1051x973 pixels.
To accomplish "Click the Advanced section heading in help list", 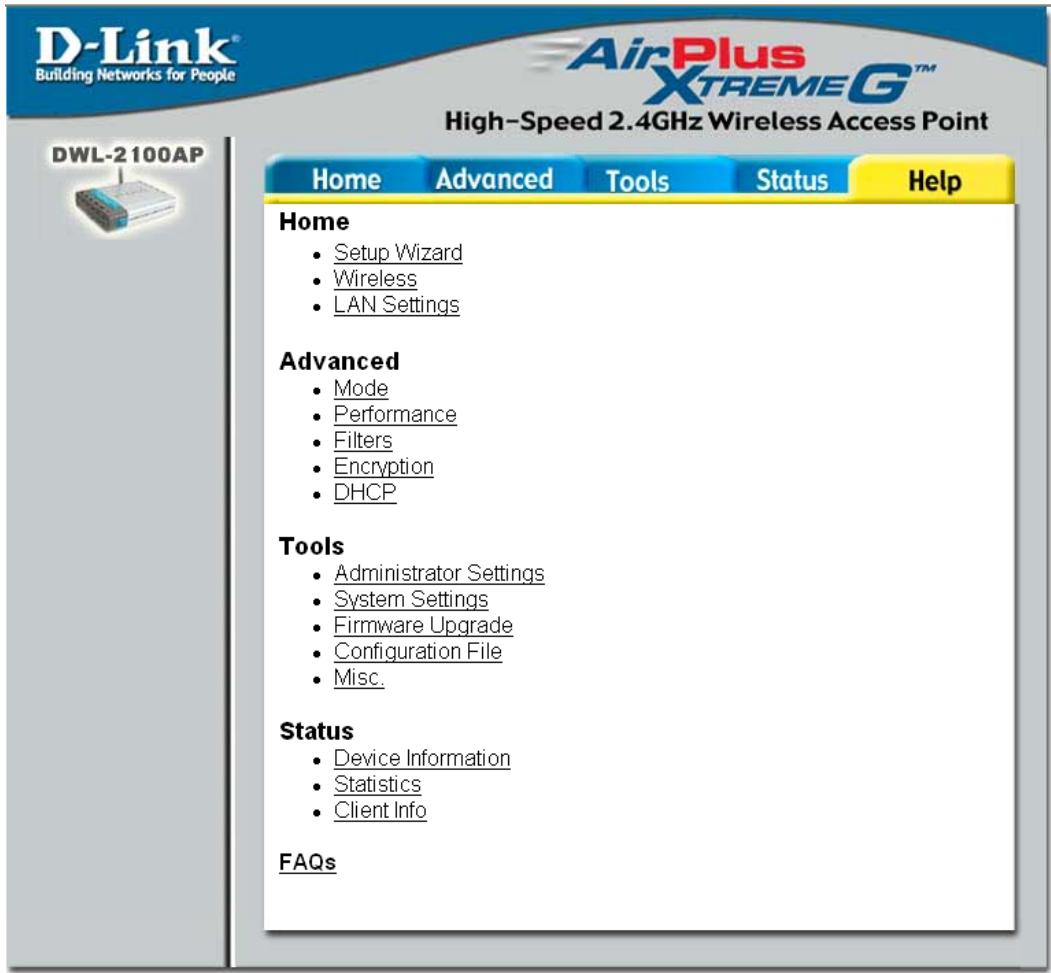I will [339, 361].
